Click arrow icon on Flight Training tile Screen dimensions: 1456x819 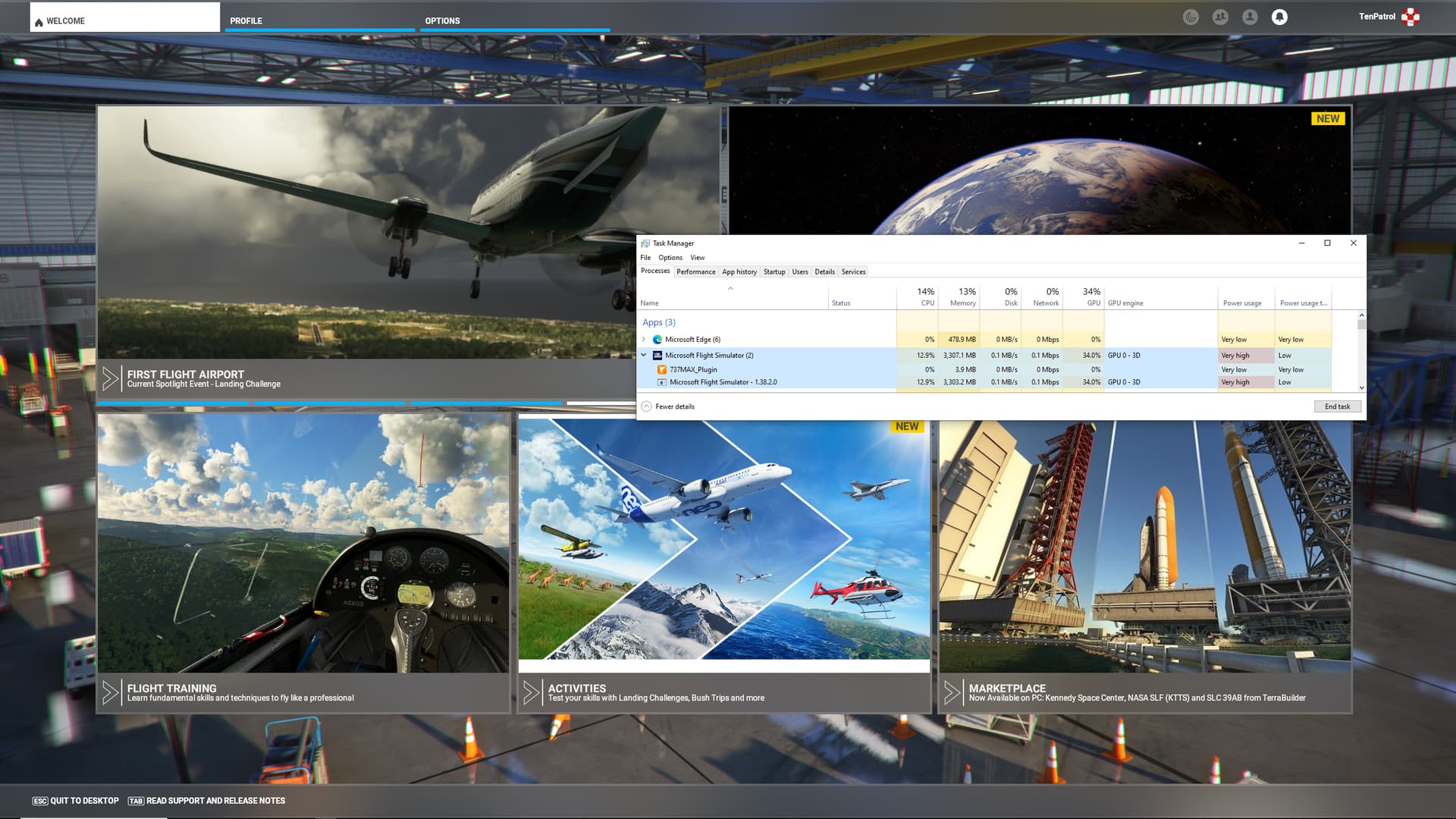[x=111, y=692]
